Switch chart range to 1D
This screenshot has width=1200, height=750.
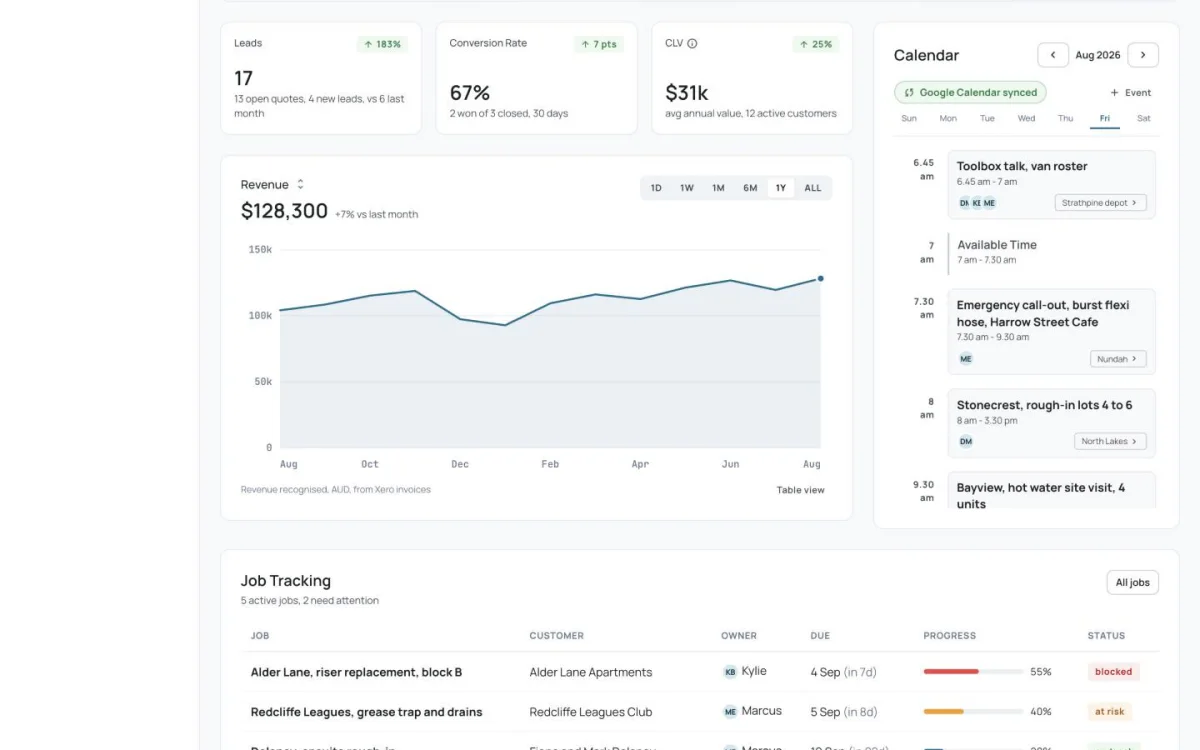point(656,188)
